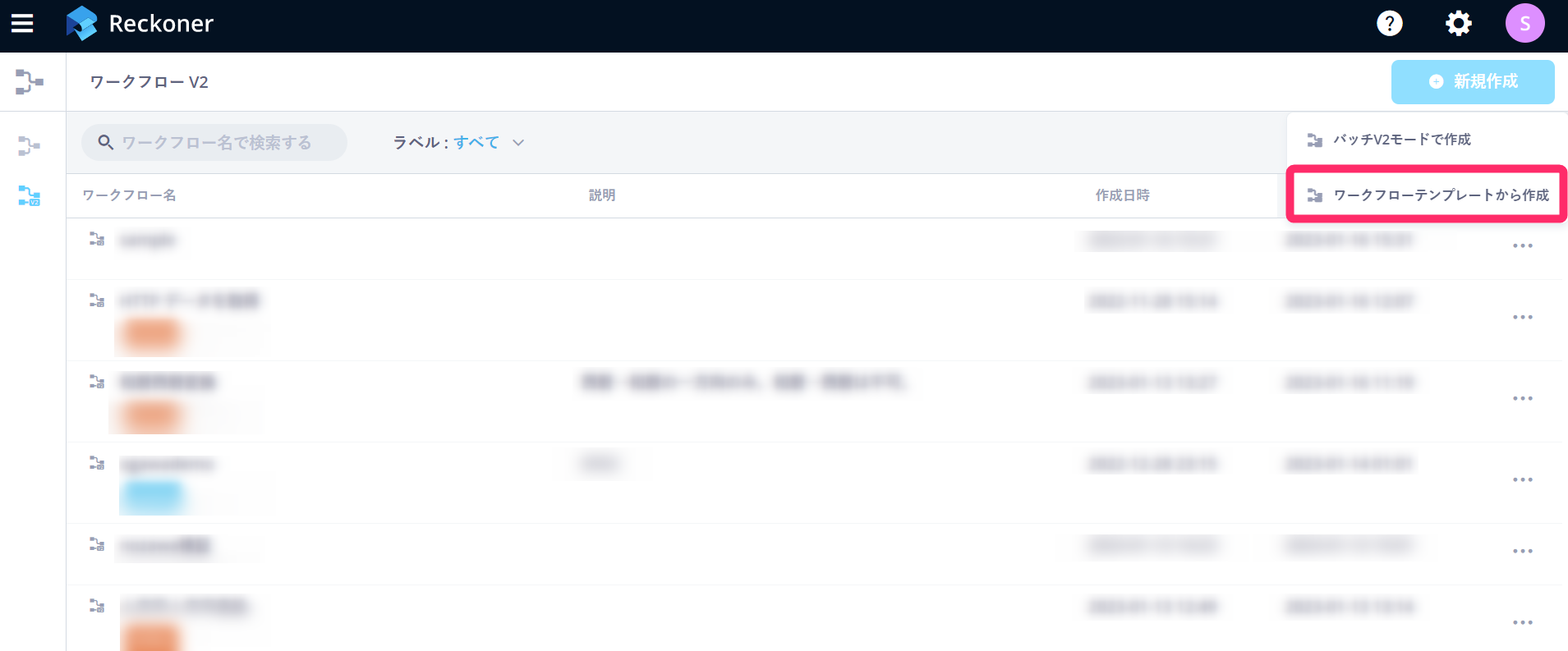Select the workflow icon in sidebar
The width and height of the screenshot is (1568, 651).
coord(29,146)
